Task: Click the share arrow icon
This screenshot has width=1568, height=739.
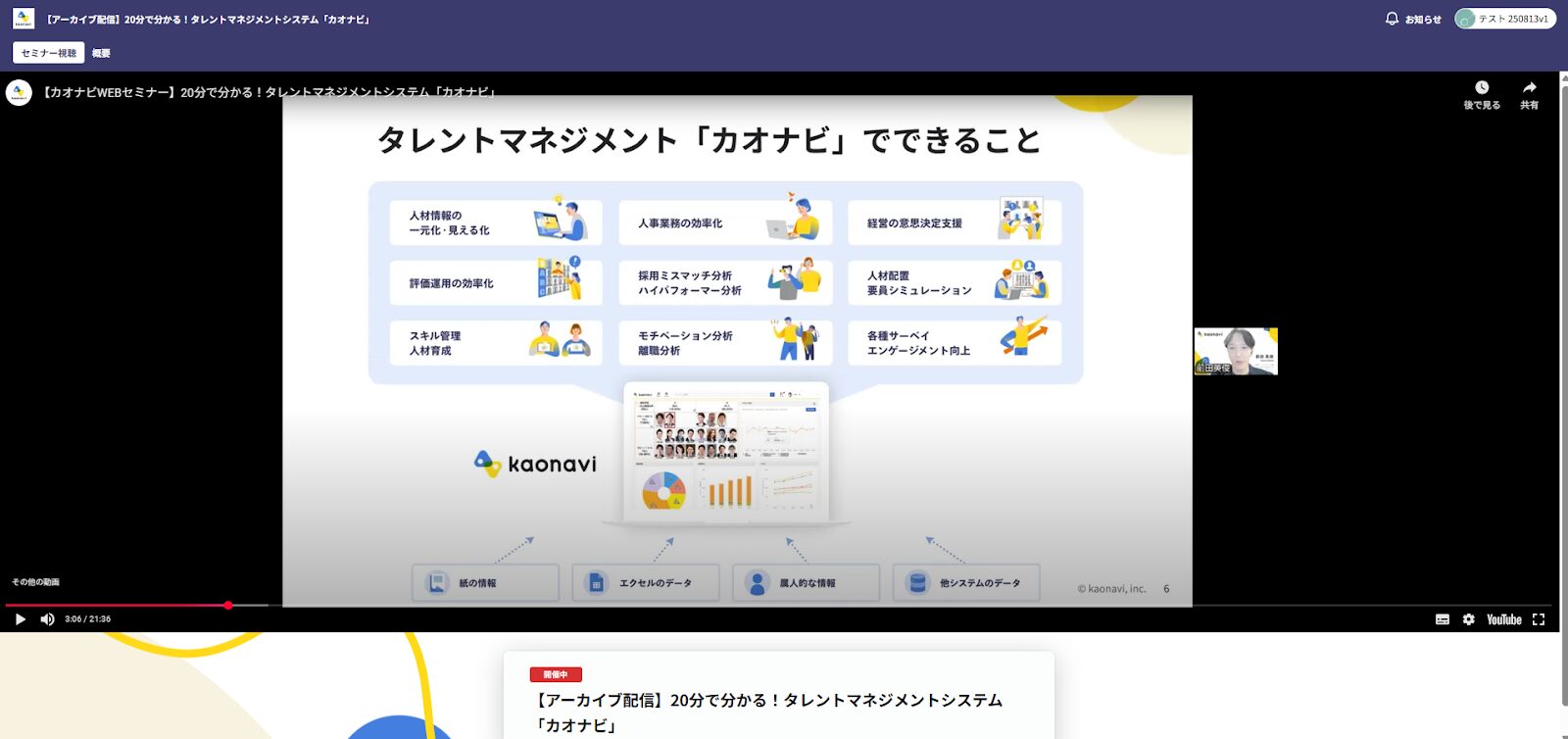Action: pos(1529,94)
